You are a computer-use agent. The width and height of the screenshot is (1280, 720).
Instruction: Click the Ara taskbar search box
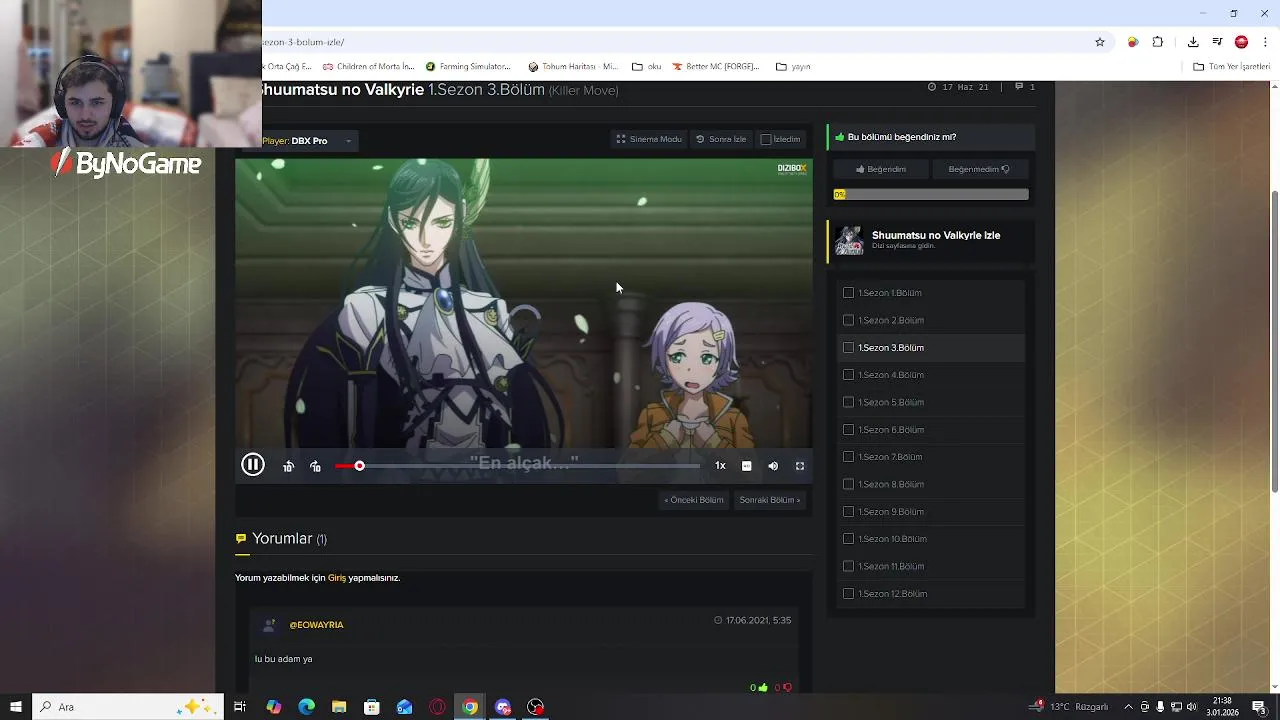click(x=128, y=707)
